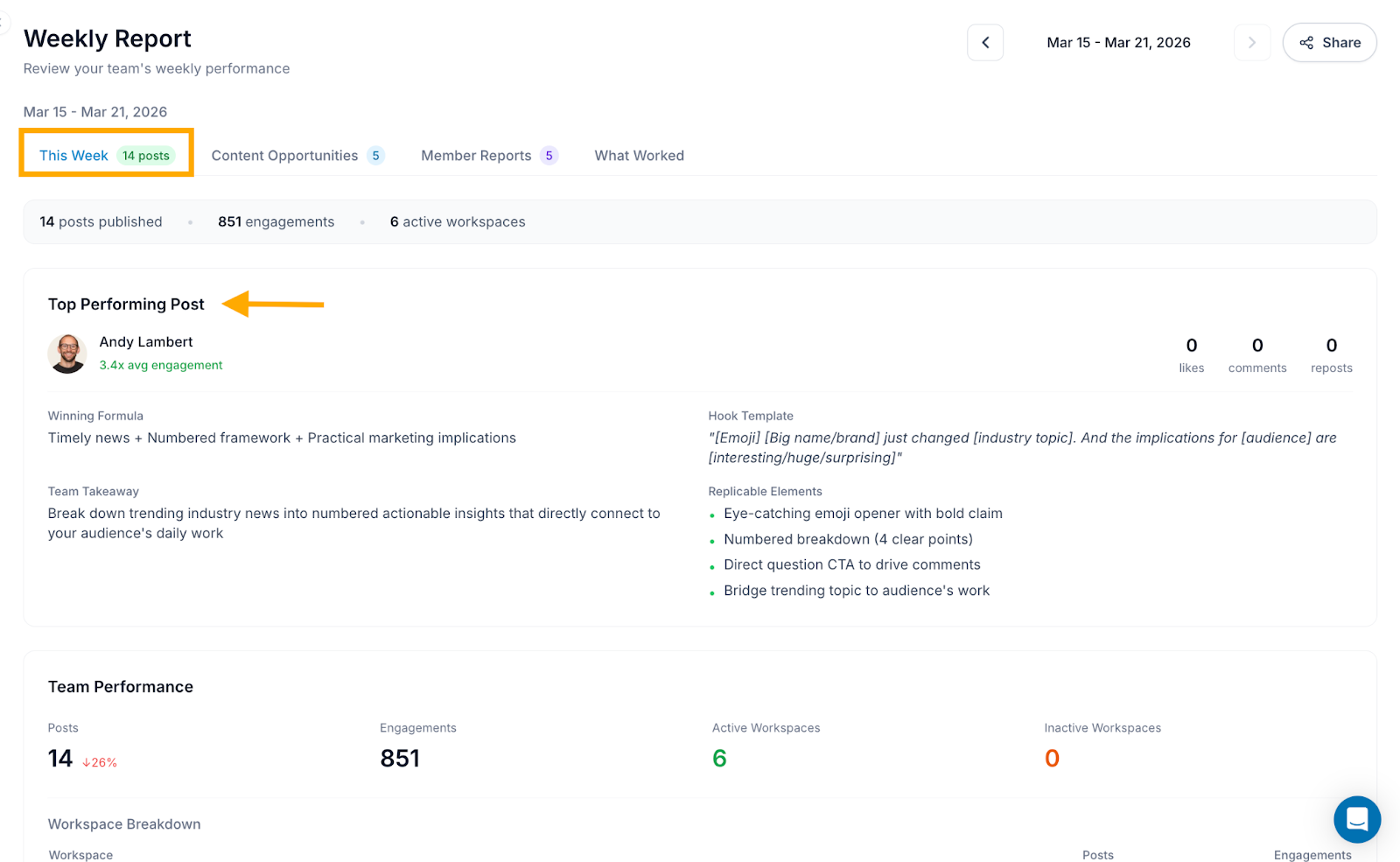
Task: Click the Team Takeaway label
Action: (94, 491)
